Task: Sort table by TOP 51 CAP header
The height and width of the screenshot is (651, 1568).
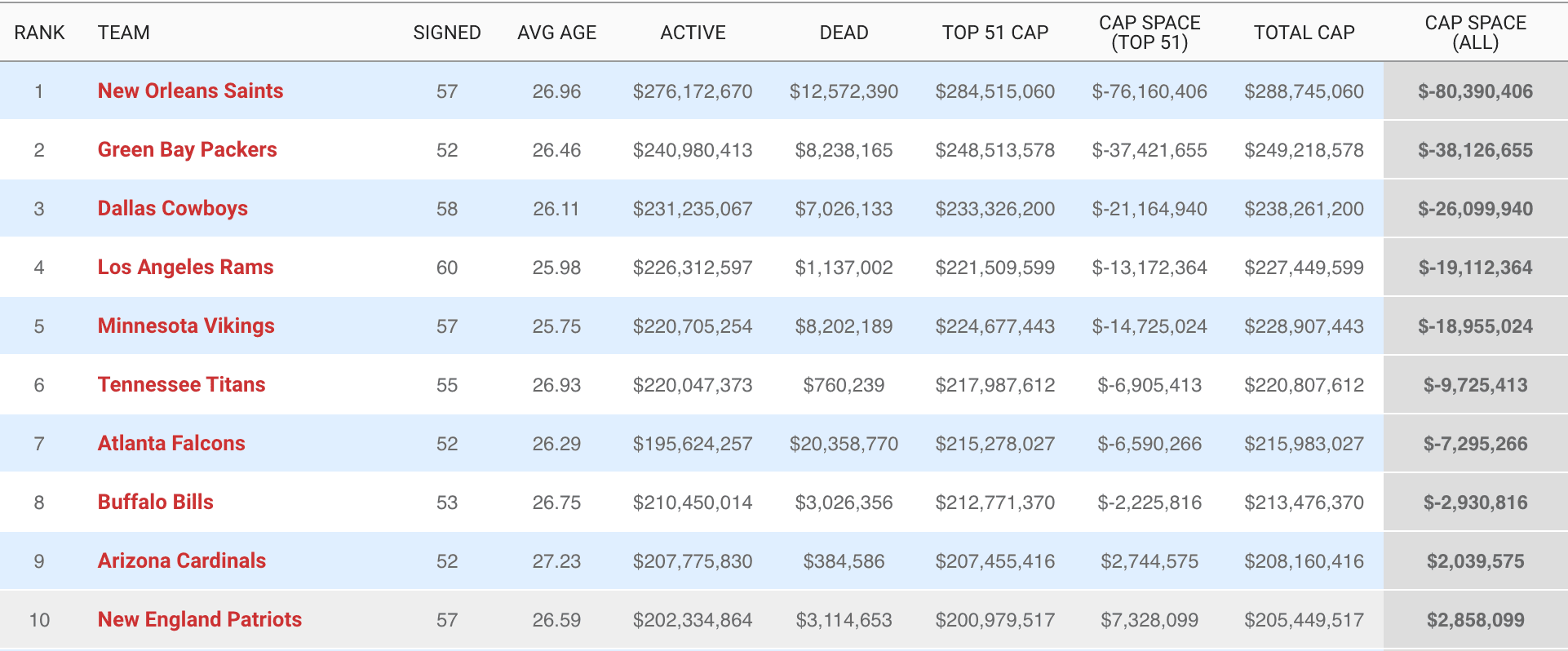Action: point(995,33)
